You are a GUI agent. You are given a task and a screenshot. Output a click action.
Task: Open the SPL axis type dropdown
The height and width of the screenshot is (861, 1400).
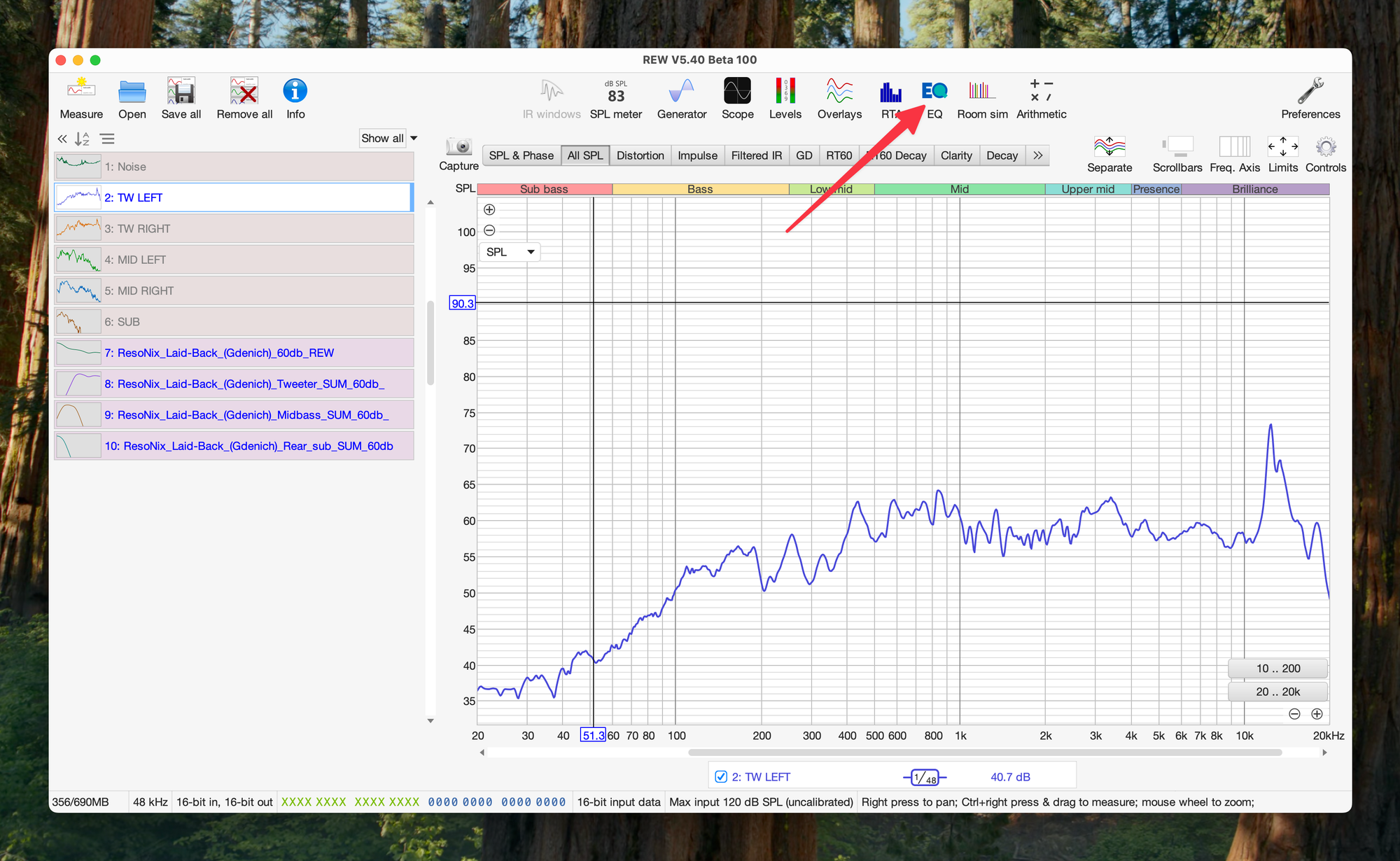(510, 252)
